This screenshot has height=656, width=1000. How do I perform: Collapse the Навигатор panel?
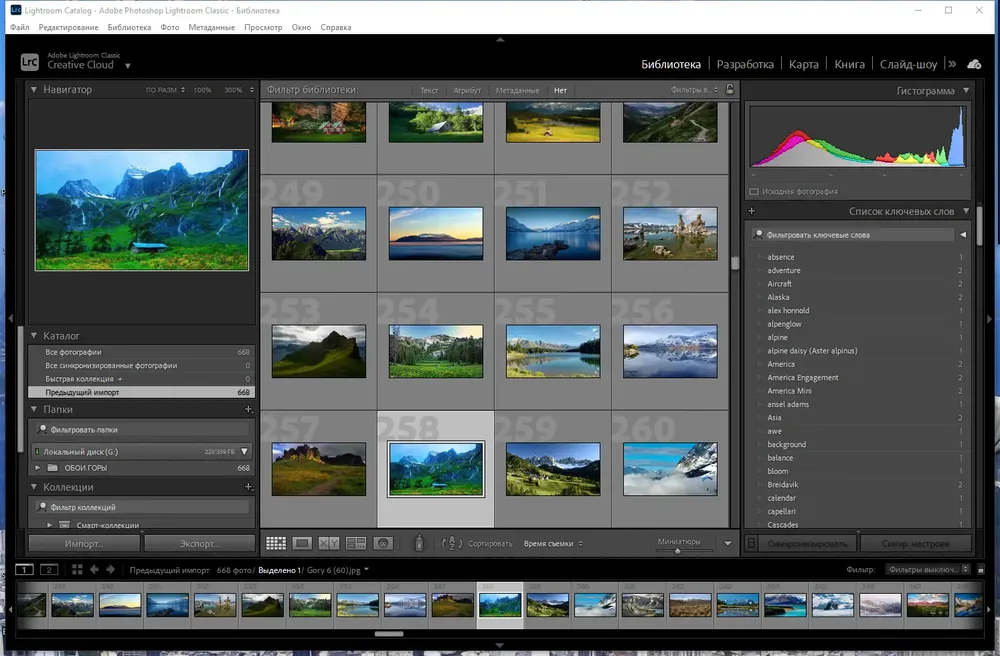tap(35, 90)
